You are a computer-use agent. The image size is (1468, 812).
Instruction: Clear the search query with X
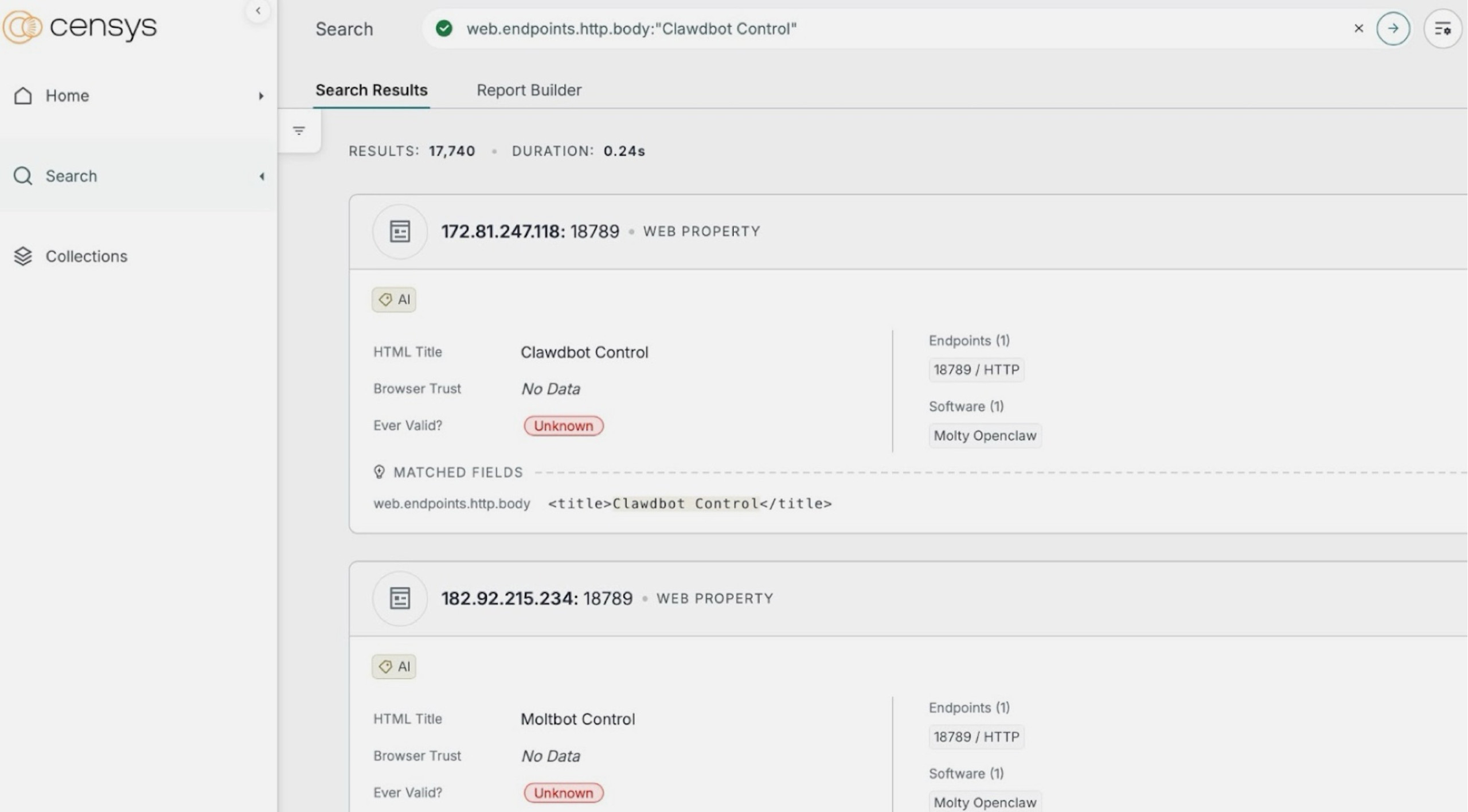(x=1358, y=29)
